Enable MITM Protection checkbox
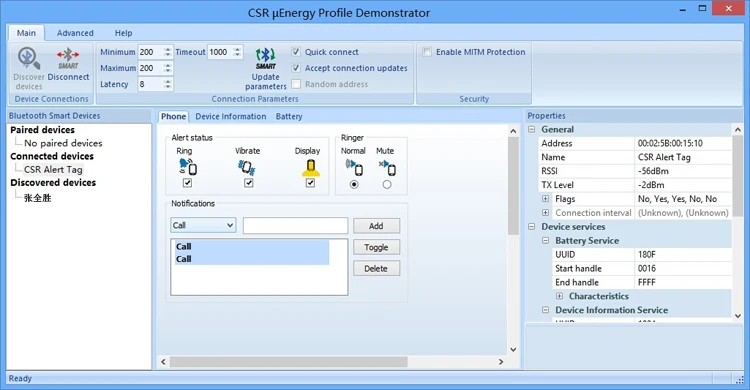Screen dimensions: 750x390 click(x=427, y=52)
